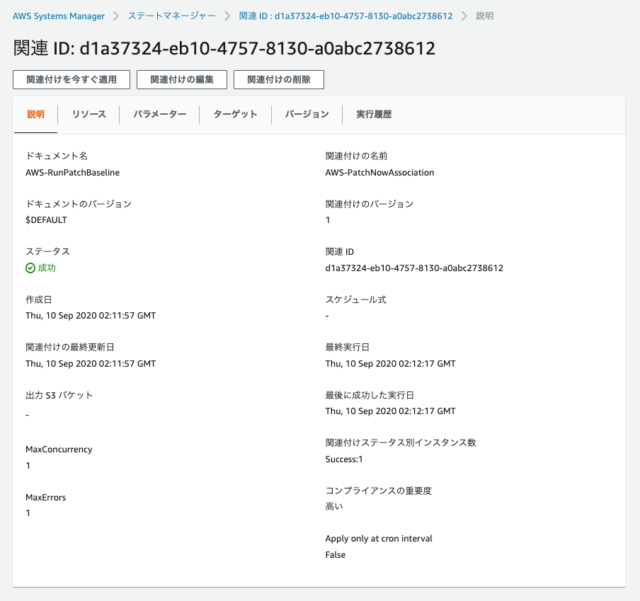Select document name AWS-RunPatchBaseline
This screenshot has height=601, width=640.
coord(73,172)
